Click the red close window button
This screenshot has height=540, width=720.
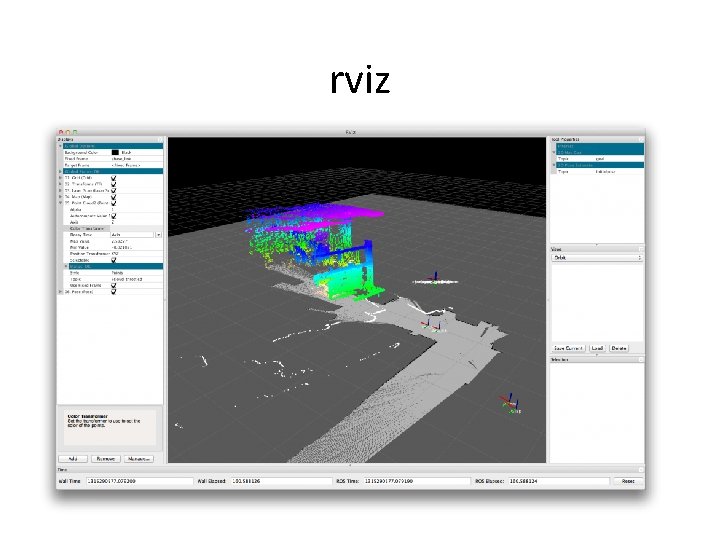[62, 132]
